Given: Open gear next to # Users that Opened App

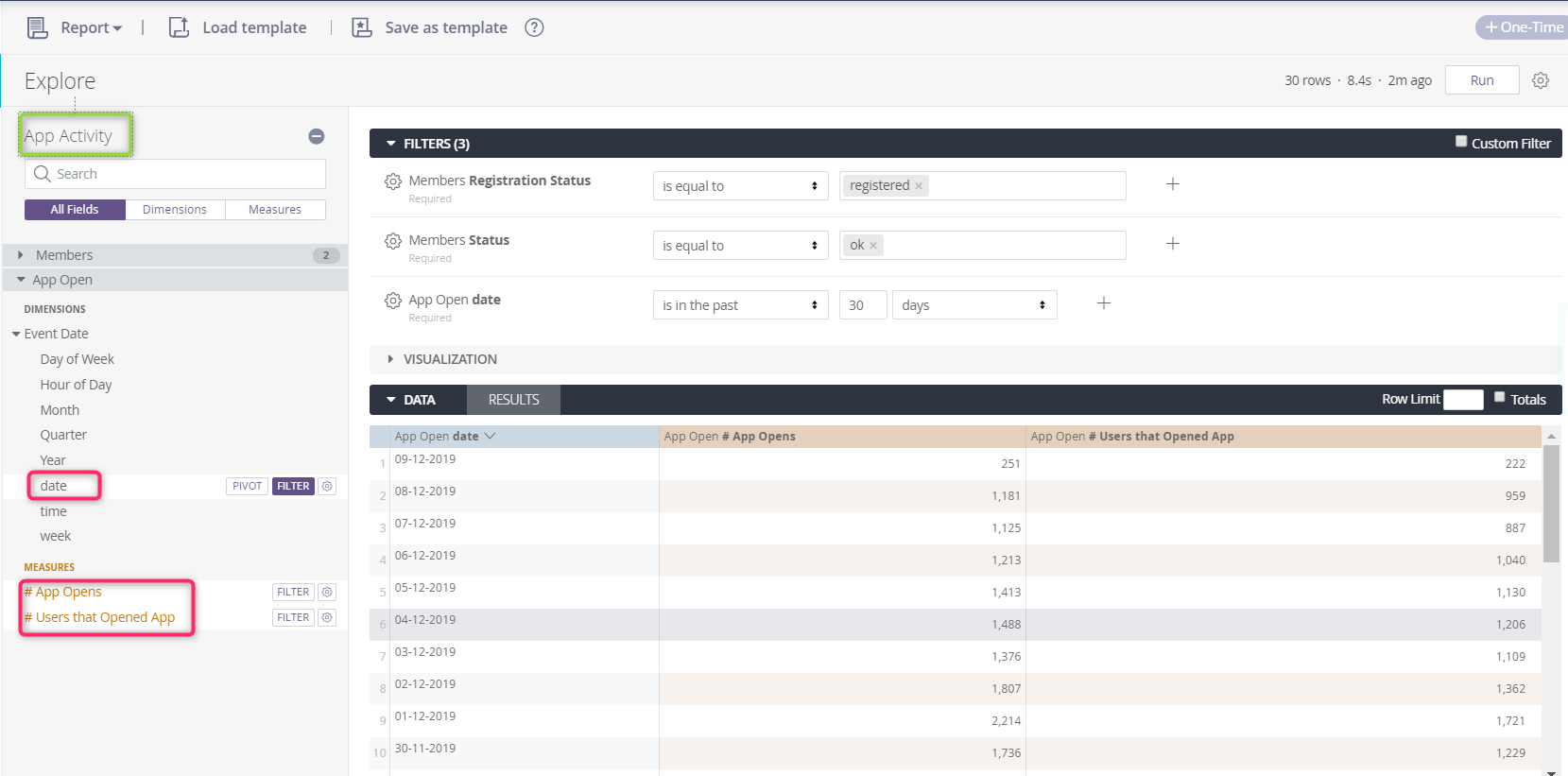Looking at the screenshot, I should click(327, 617).
